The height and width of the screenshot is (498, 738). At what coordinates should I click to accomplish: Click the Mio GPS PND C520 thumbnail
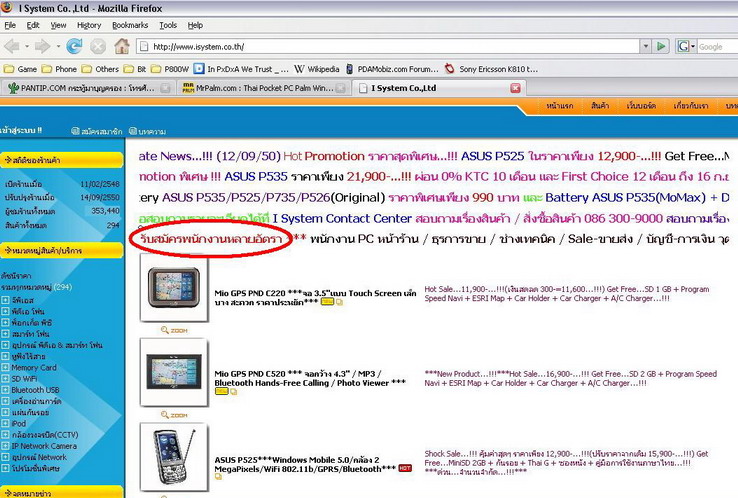tap(174, 372)
